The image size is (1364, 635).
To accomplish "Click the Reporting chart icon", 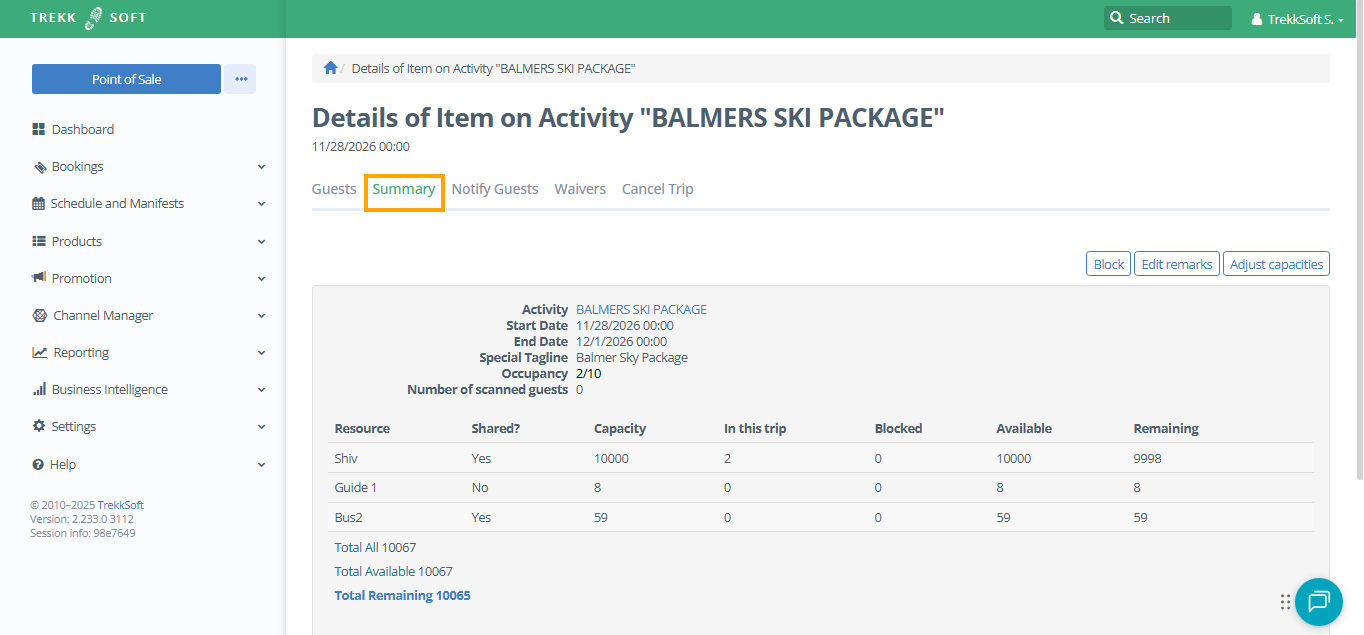I will [x=39, y=352].
